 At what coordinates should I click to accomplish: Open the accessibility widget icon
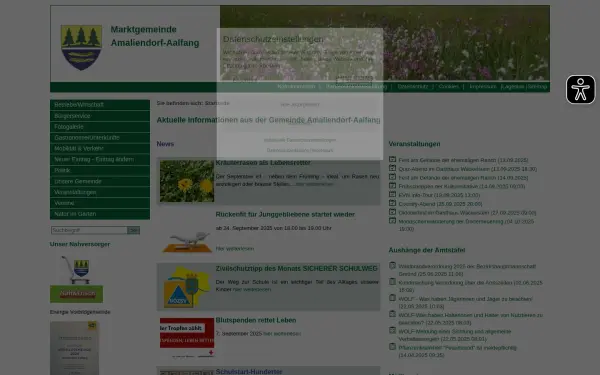(x=580, y=90)
